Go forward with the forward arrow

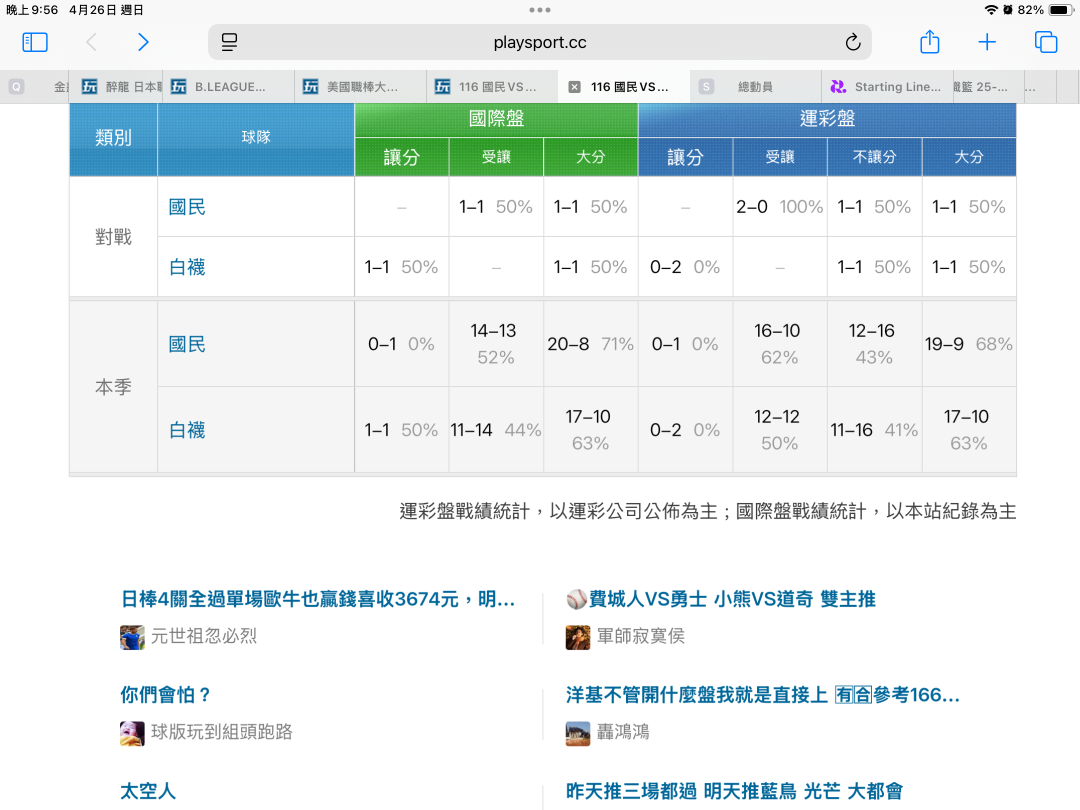click(x=143, y=42)
